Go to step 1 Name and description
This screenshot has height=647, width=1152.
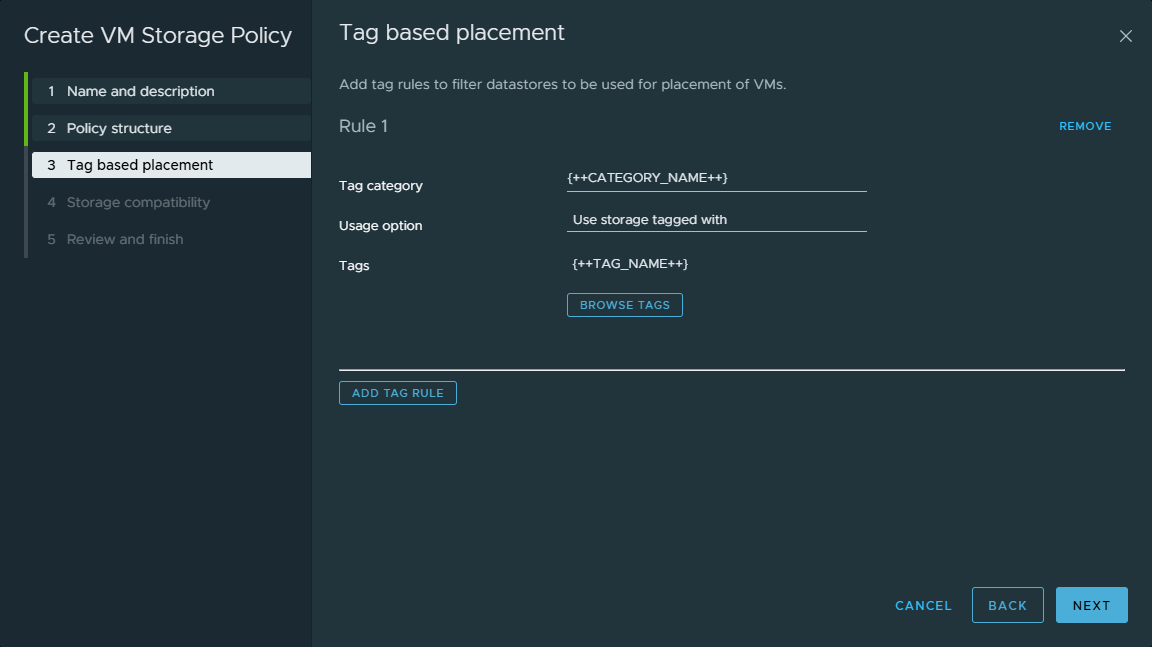click(140, 91)
